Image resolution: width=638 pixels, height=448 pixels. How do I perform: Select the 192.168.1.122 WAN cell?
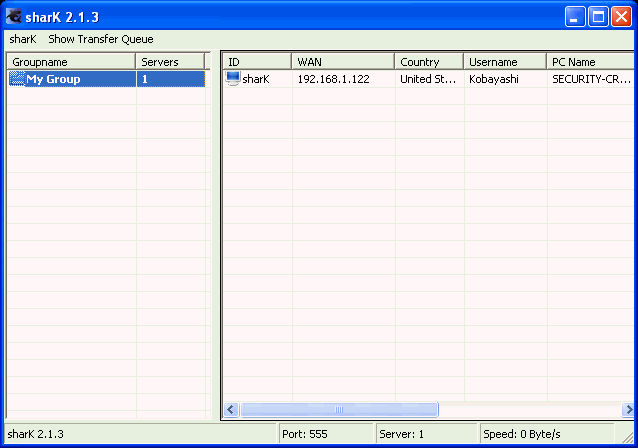click(x=334, y=79)
